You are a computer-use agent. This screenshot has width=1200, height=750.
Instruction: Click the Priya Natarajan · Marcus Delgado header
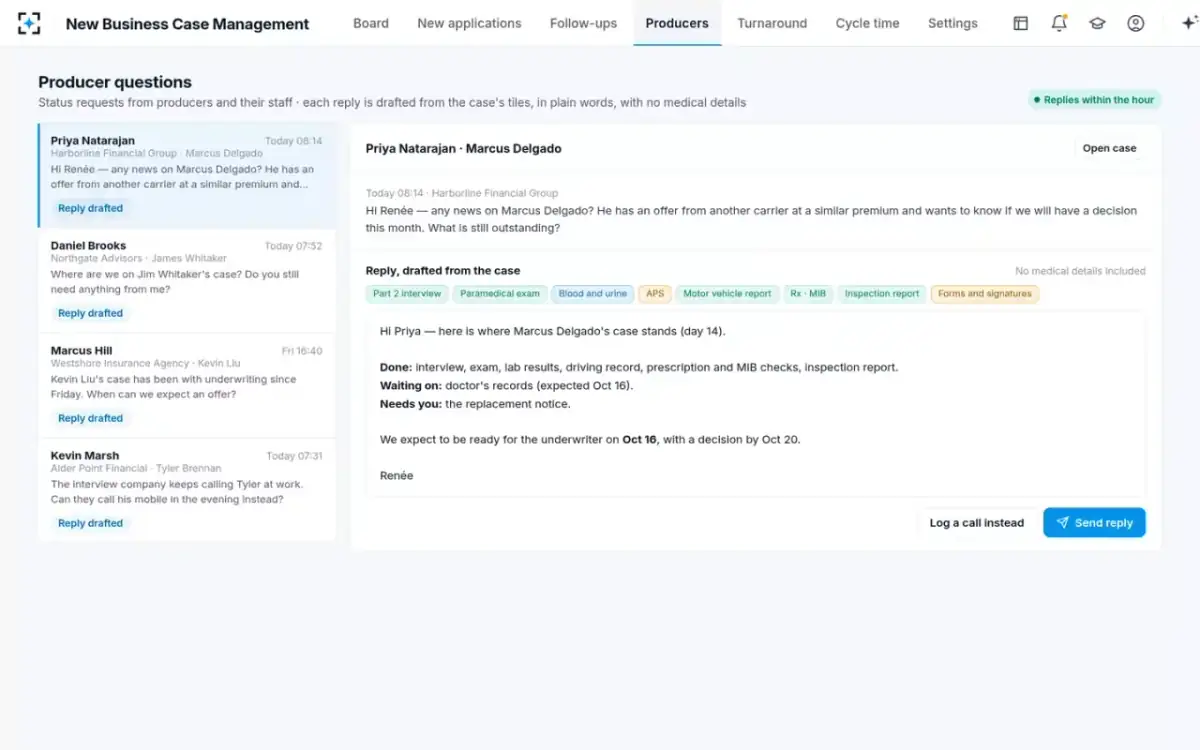(x=463, y=148)
